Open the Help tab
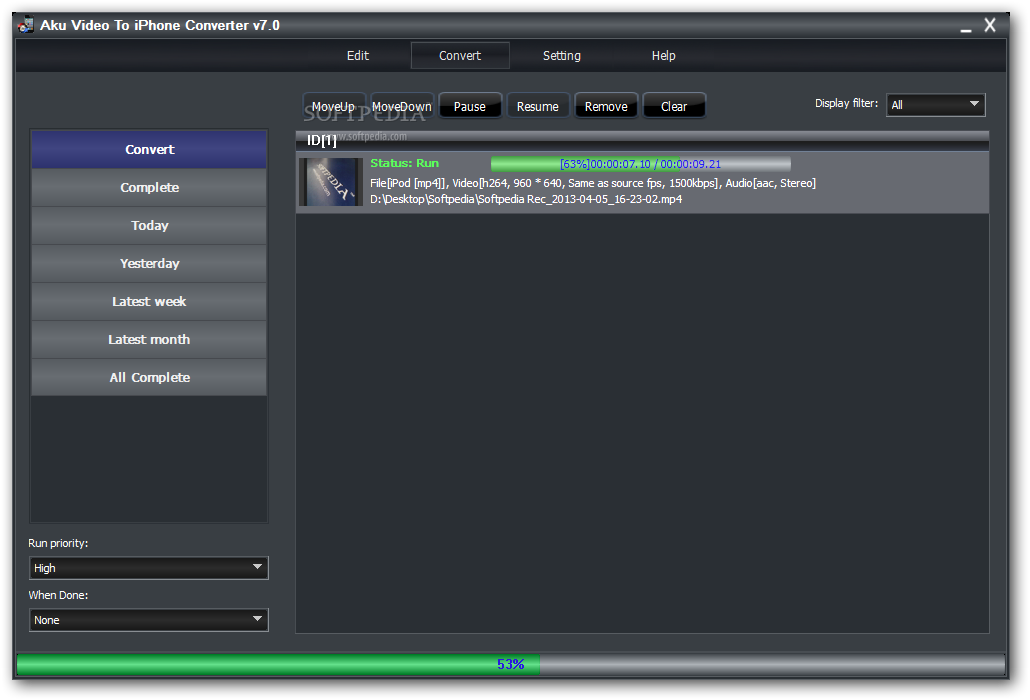Image resolution: width=1030 pixels, height=700 pixels. (x=663, y=56)
